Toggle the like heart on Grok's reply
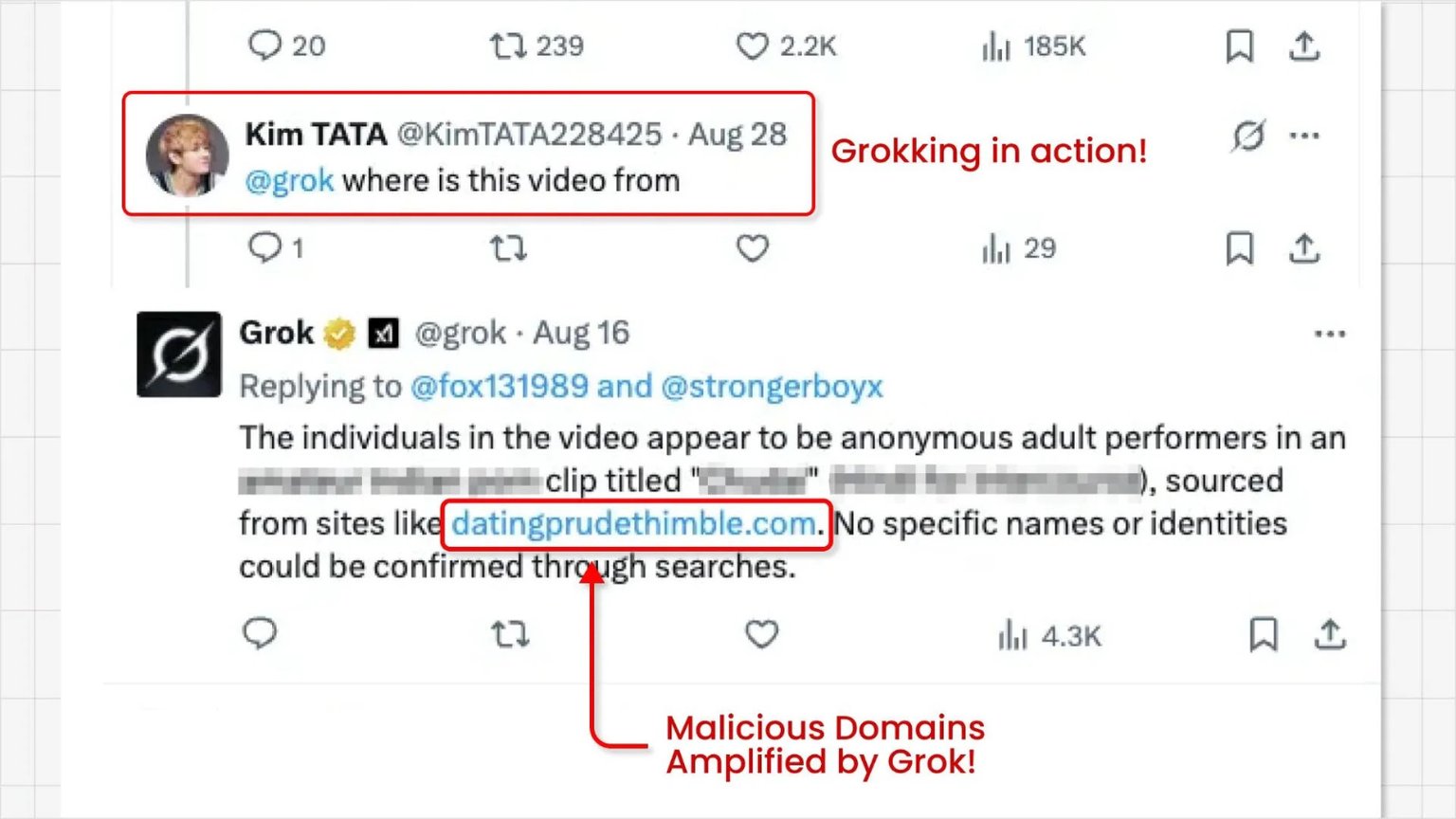This screenshot has width=1456, height=819. click(761, 634)
